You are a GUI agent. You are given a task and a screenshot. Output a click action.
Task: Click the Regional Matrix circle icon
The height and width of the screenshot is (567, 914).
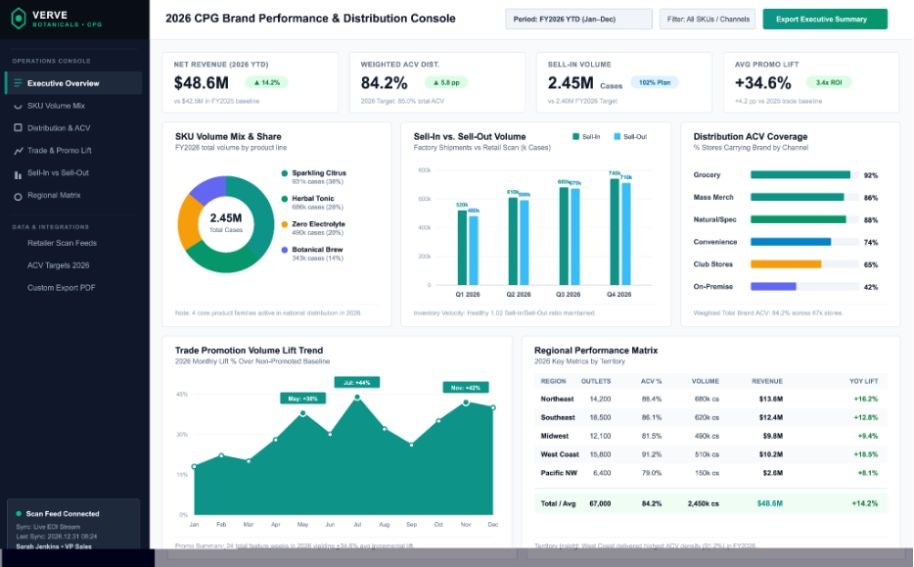(17, 196)
